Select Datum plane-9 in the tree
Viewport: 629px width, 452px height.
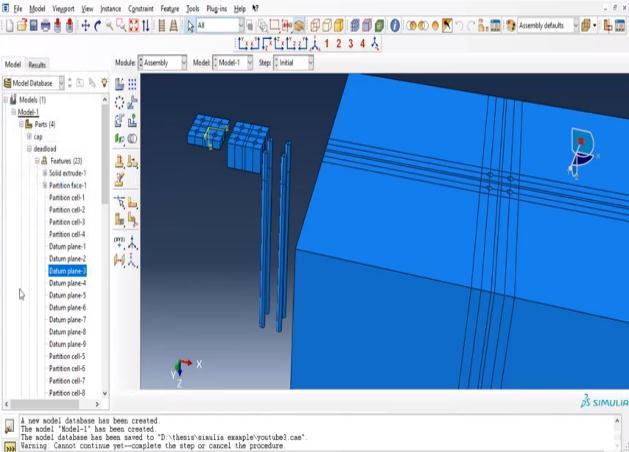point(67,344)
